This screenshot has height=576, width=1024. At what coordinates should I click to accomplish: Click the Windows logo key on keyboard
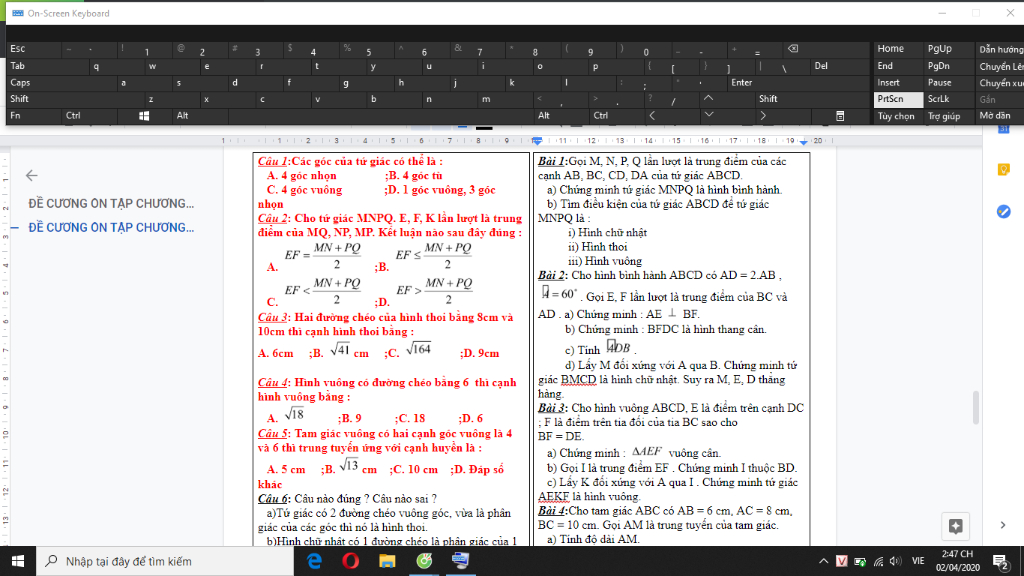pyautogui.click(x=144, y=116)
